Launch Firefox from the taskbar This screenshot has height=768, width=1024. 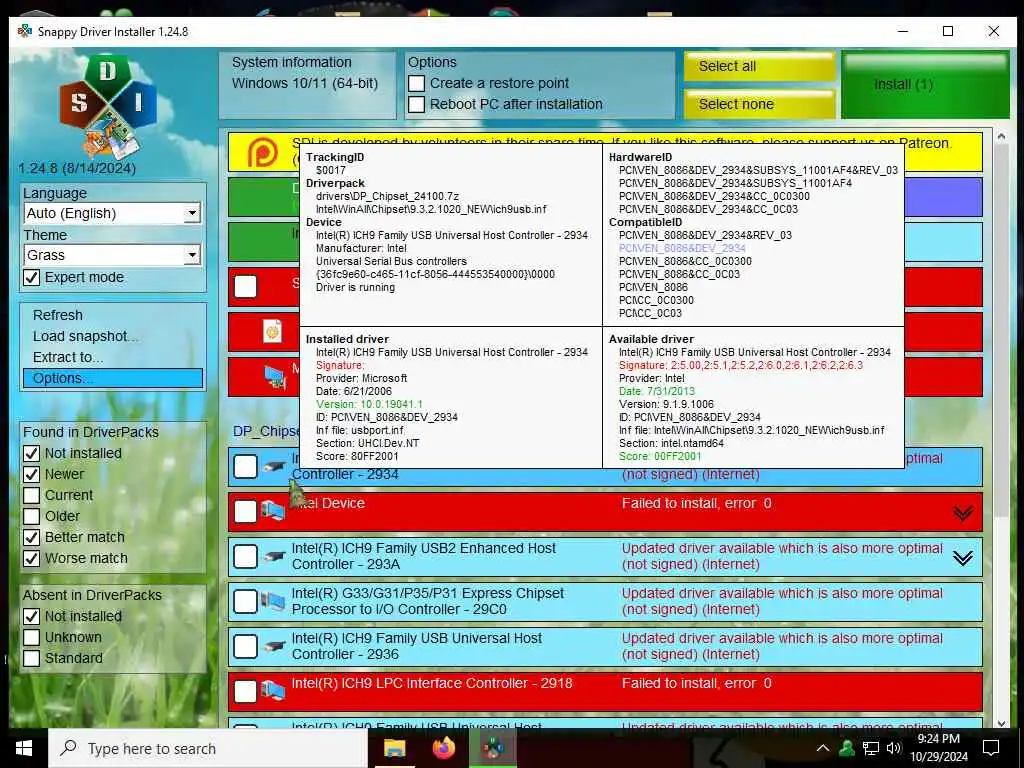pos(444,748)
